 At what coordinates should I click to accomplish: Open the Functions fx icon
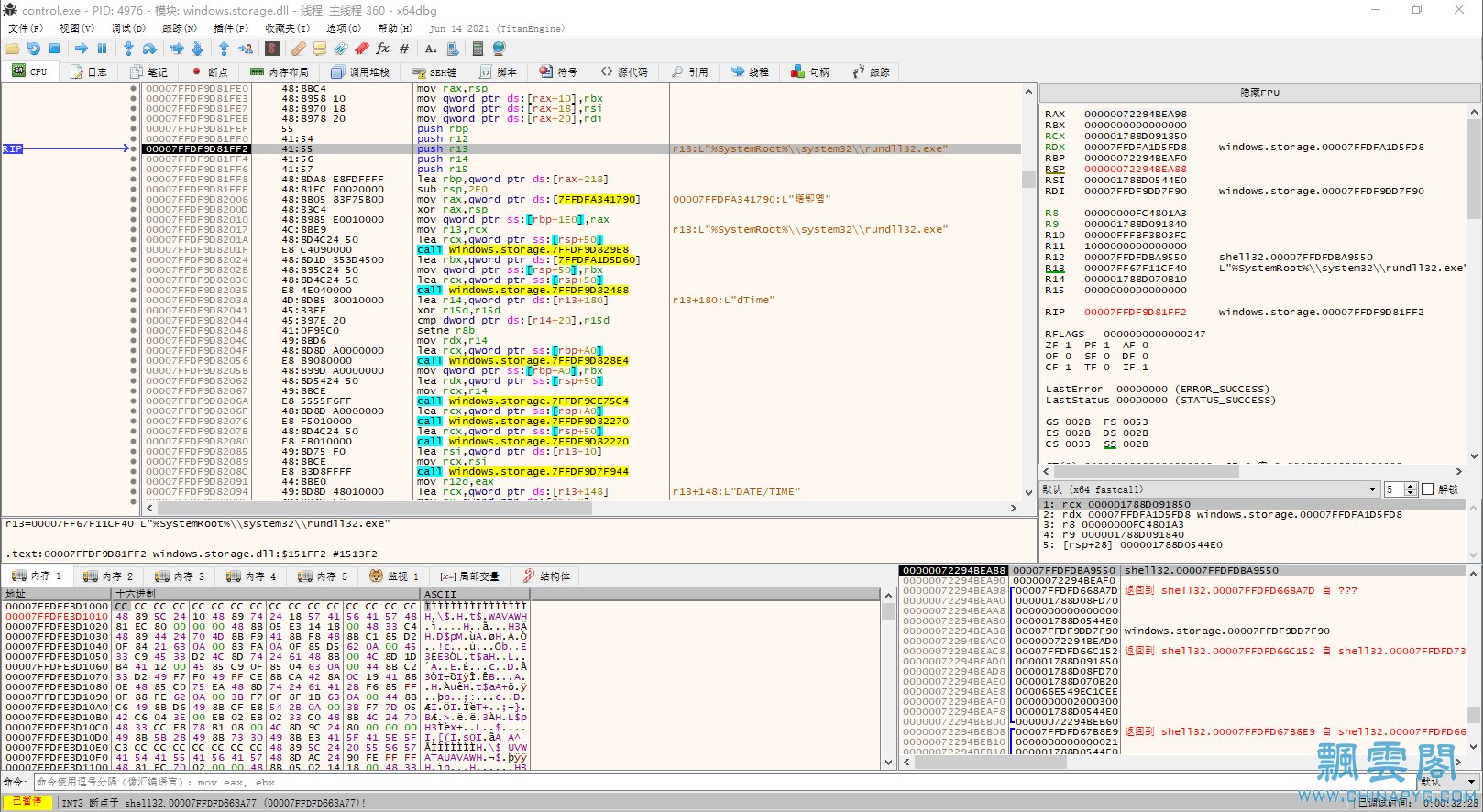[383, 49]
